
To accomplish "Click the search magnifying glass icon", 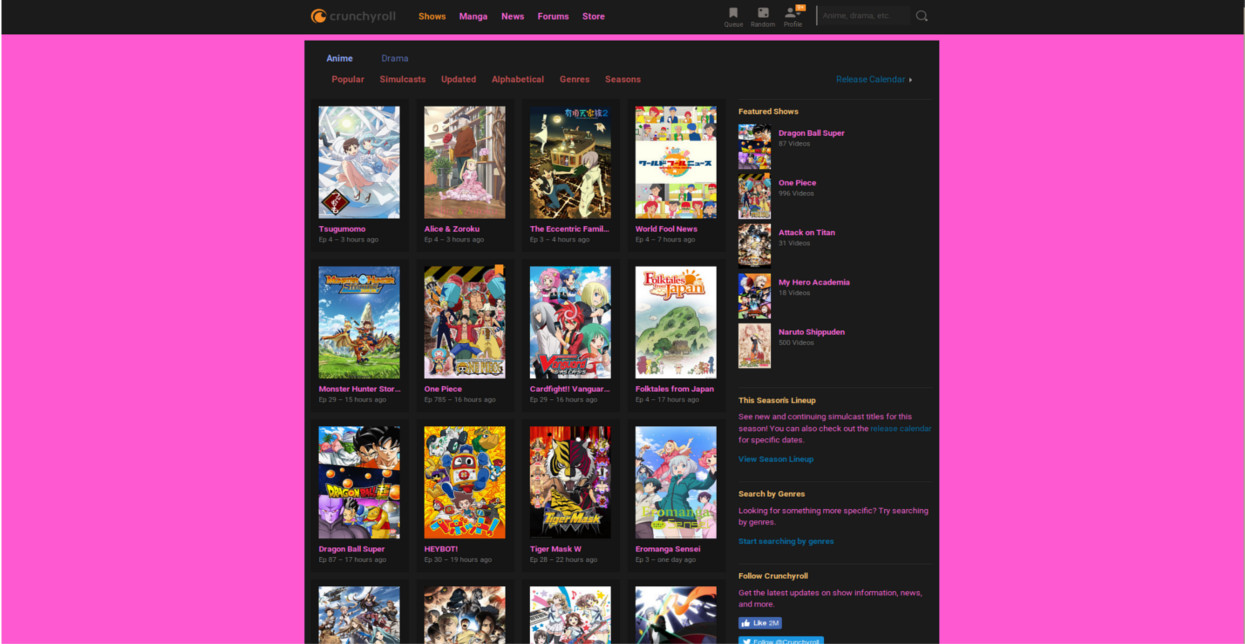I will tap(921, 15).
